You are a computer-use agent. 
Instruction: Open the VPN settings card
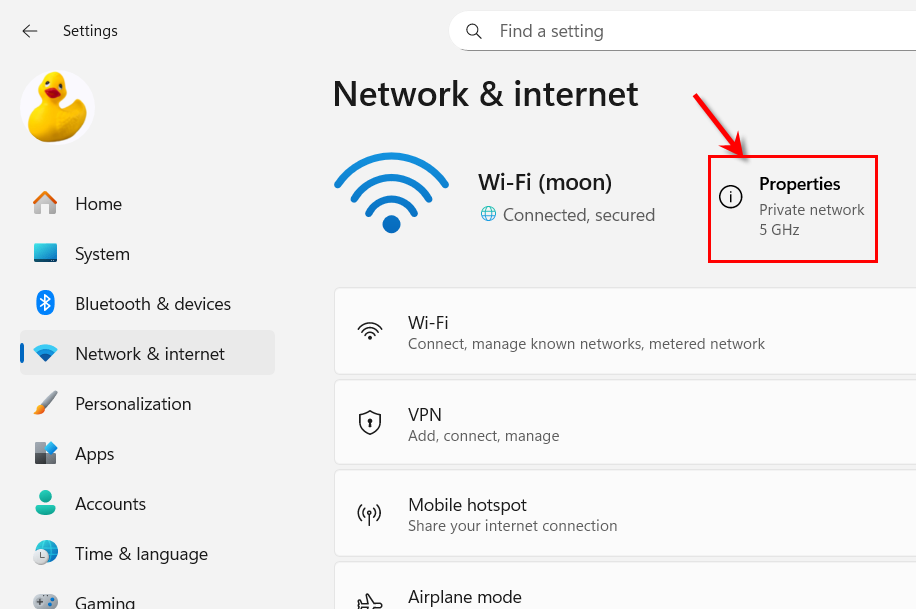[625, 423]
